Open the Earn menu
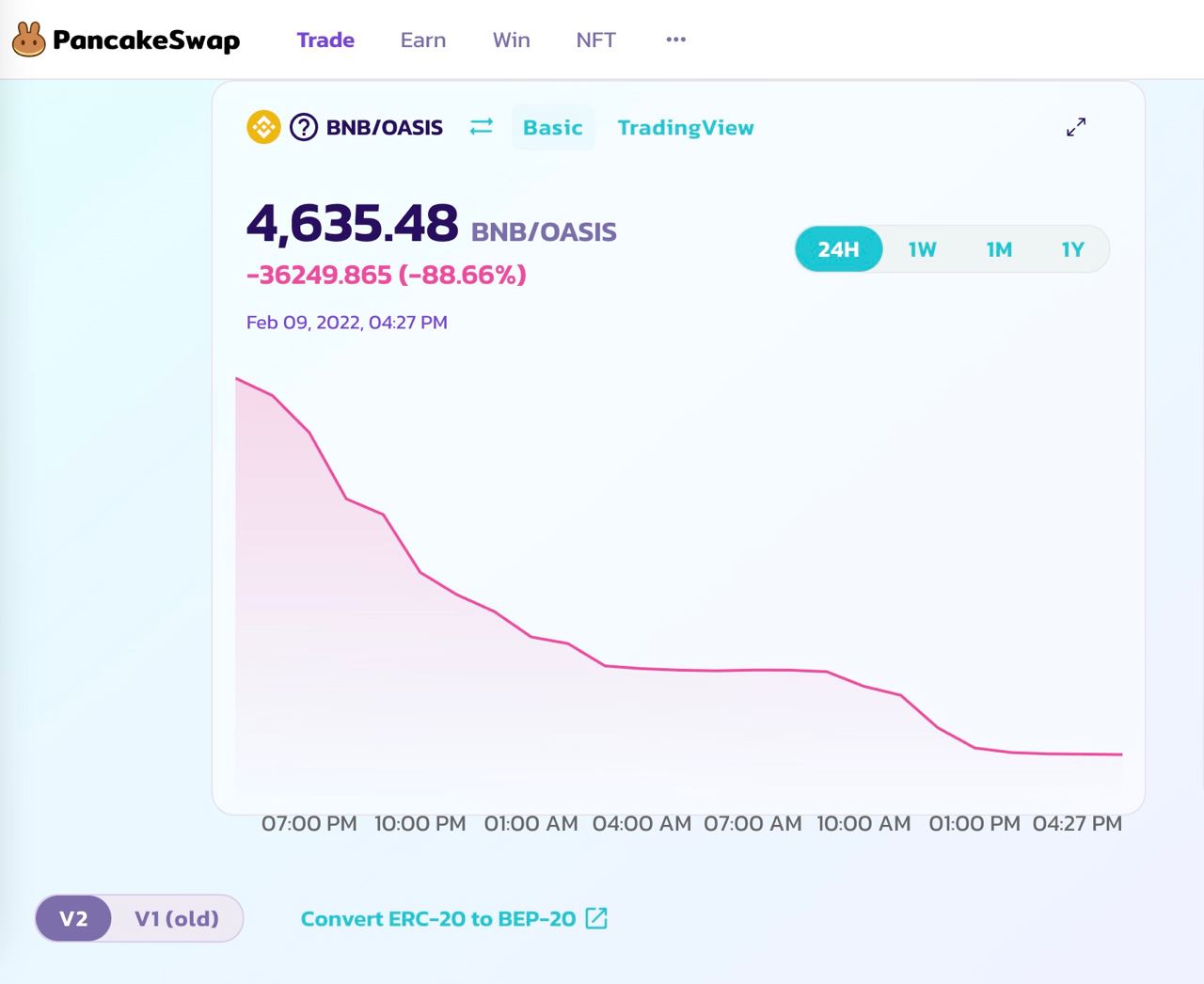Image resolution: width=1204 pixels, height=984 pixels. tap(423, 40)
